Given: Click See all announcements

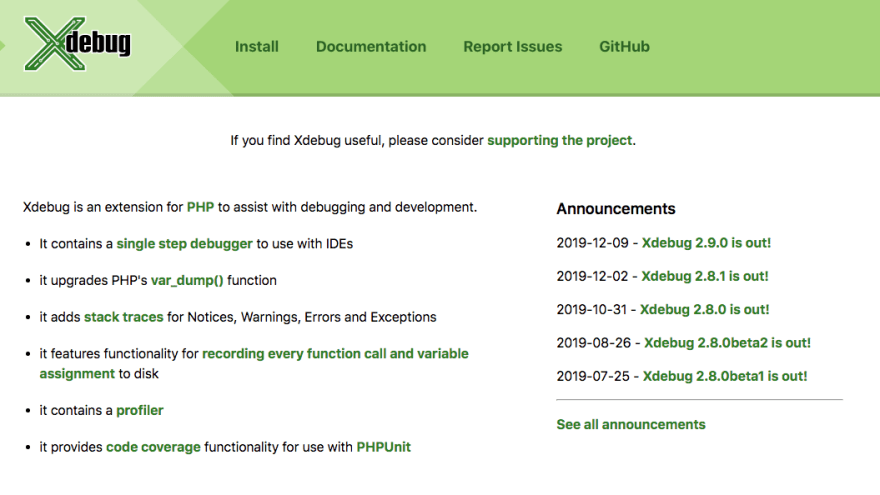Looking at the screenshot, I should click(x=631, y=425).
